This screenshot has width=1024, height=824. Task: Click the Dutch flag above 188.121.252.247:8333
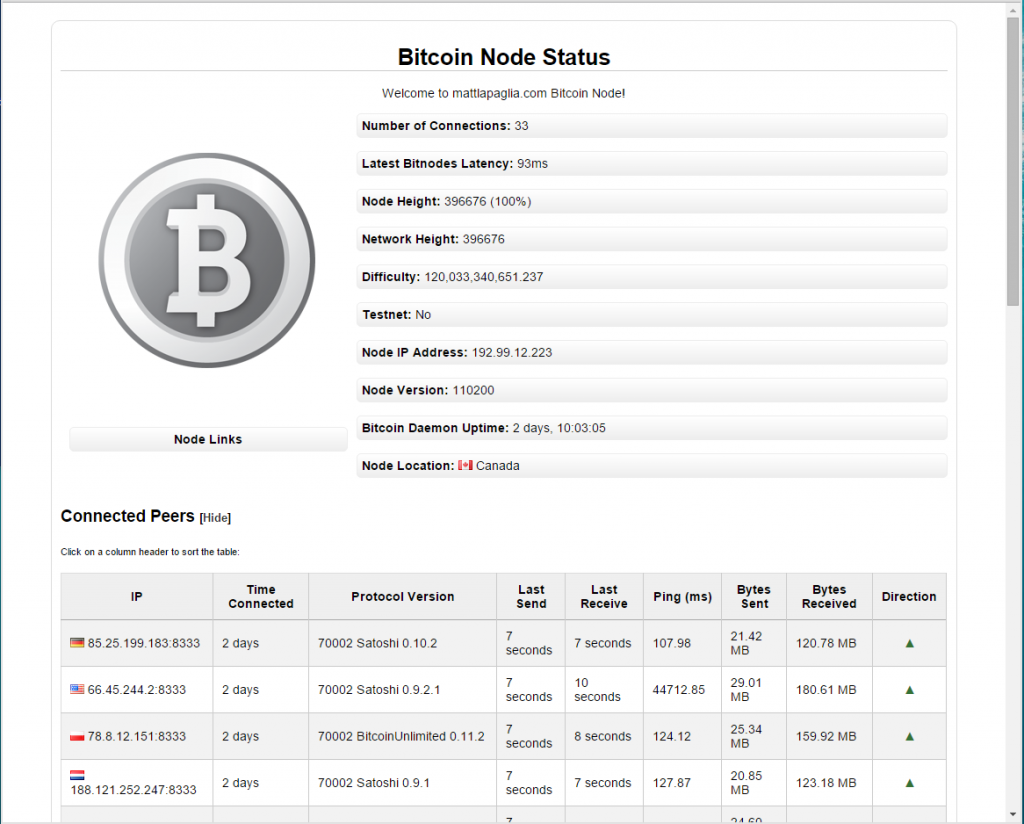tap(77, 775)
